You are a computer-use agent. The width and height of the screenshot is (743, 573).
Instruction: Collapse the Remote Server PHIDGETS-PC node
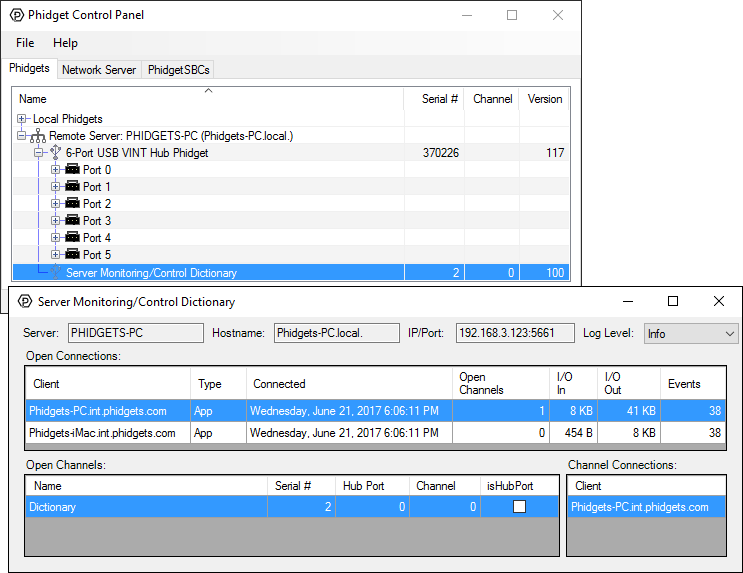[21, 136]
